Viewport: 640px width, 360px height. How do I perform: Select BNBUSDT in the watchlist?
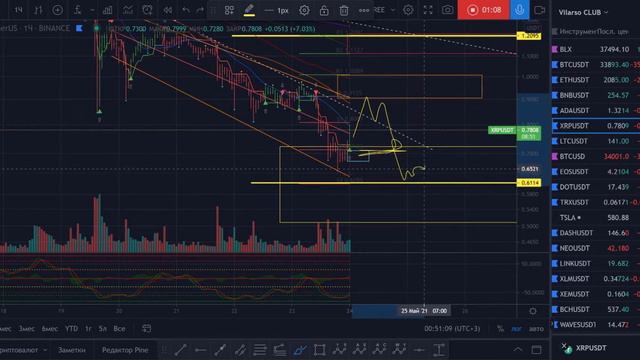pos(596,95)
